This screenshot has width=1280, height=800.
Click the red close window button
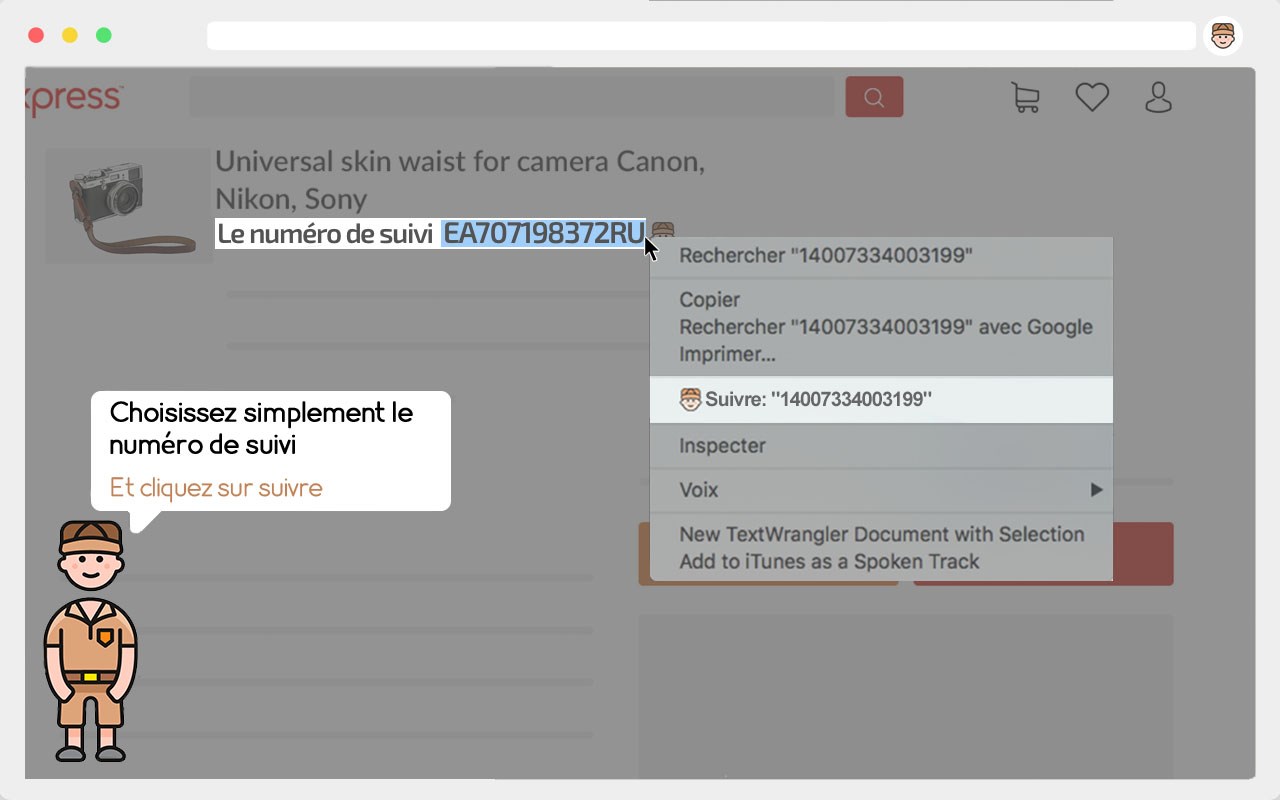pyautogui.click(x=36, y=36)
